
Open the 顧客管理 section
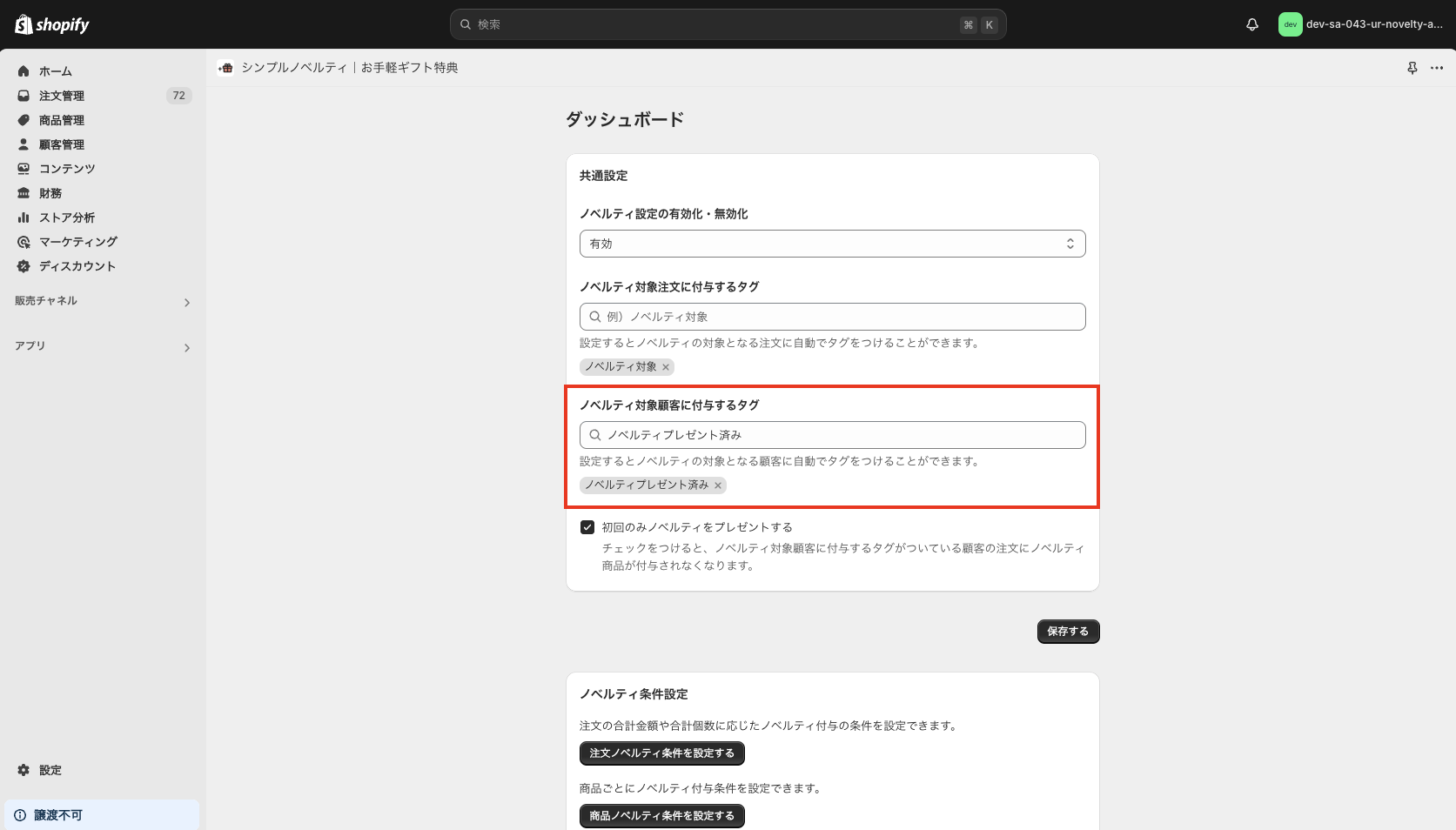click(61, 144)
